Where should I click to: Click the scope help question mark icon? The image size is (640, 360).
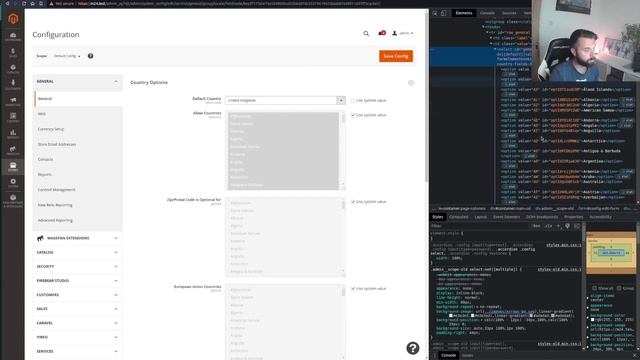91,56
